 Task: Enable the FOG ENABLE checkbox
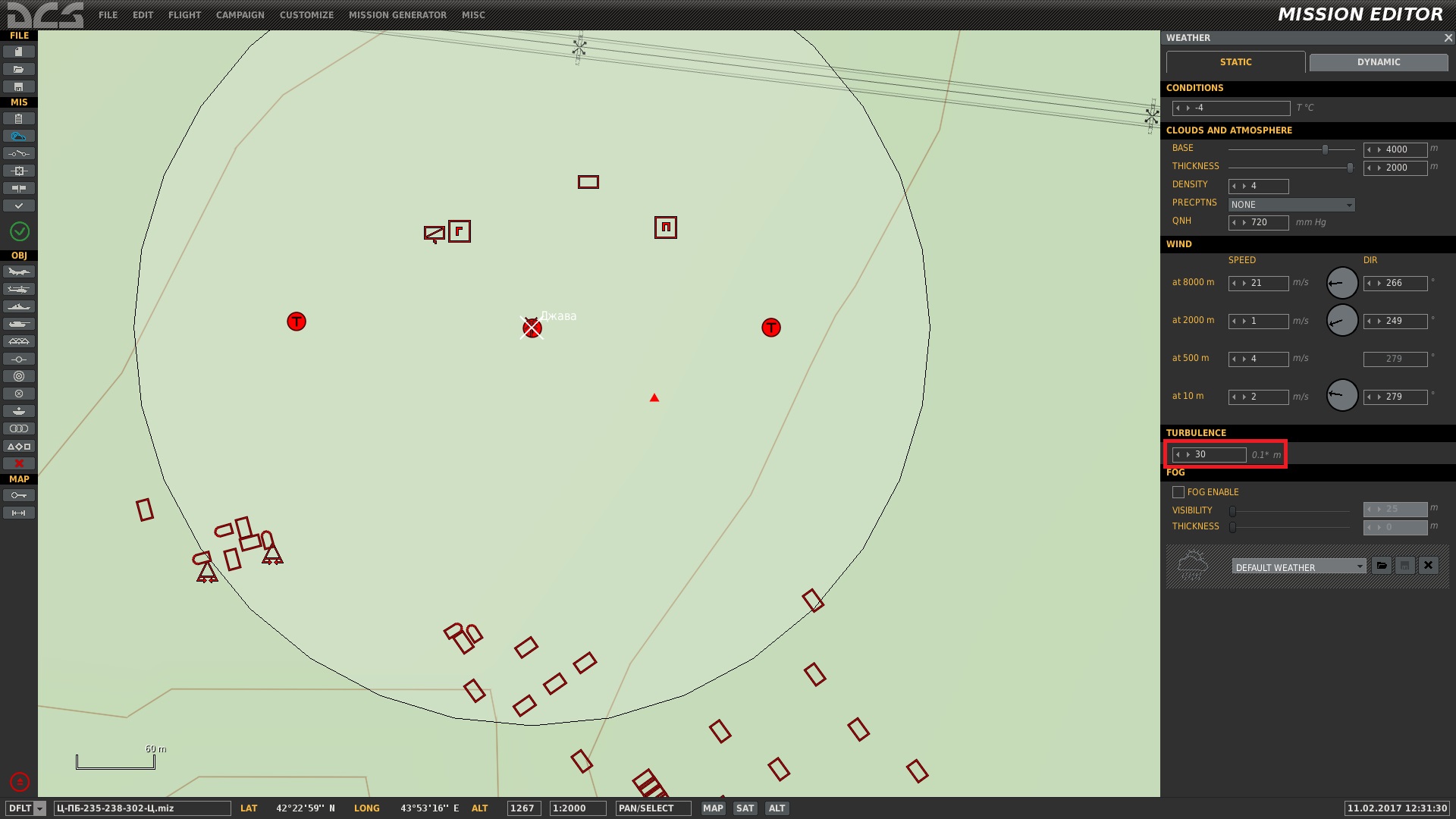(1178, 492)
